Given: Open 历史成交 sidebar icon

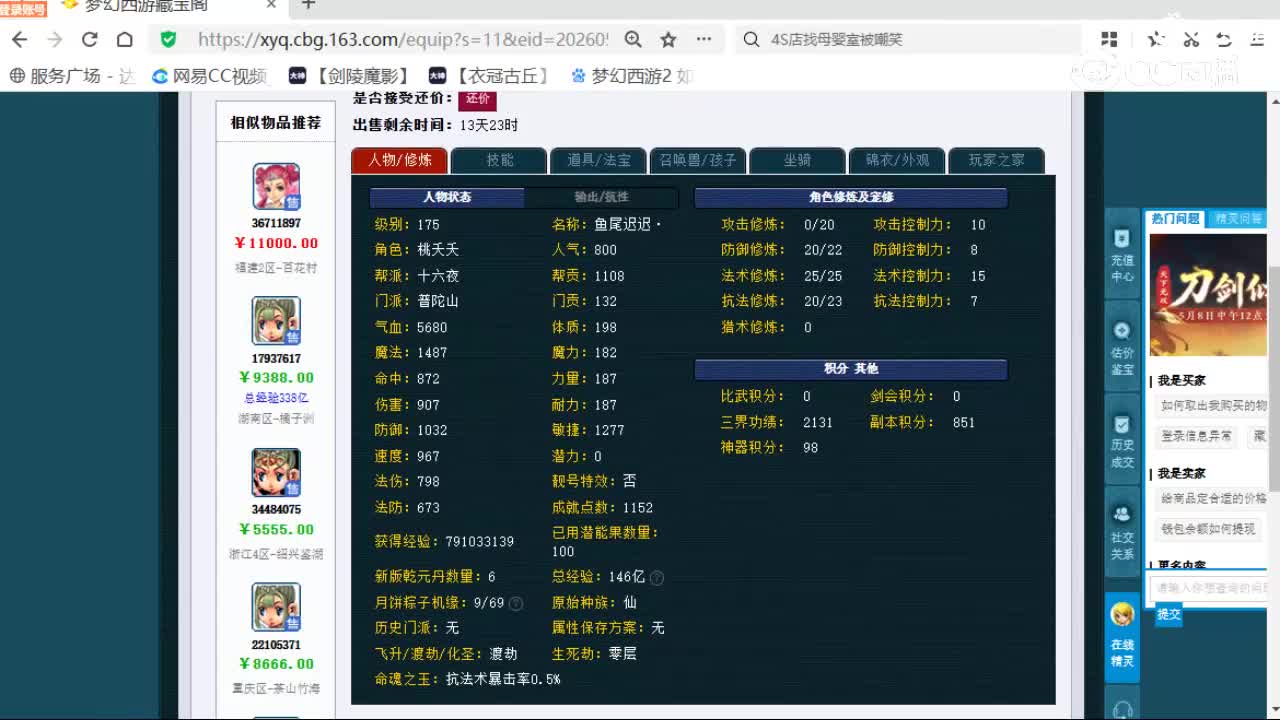Looking at the screenshot, I should point(1122,440).
